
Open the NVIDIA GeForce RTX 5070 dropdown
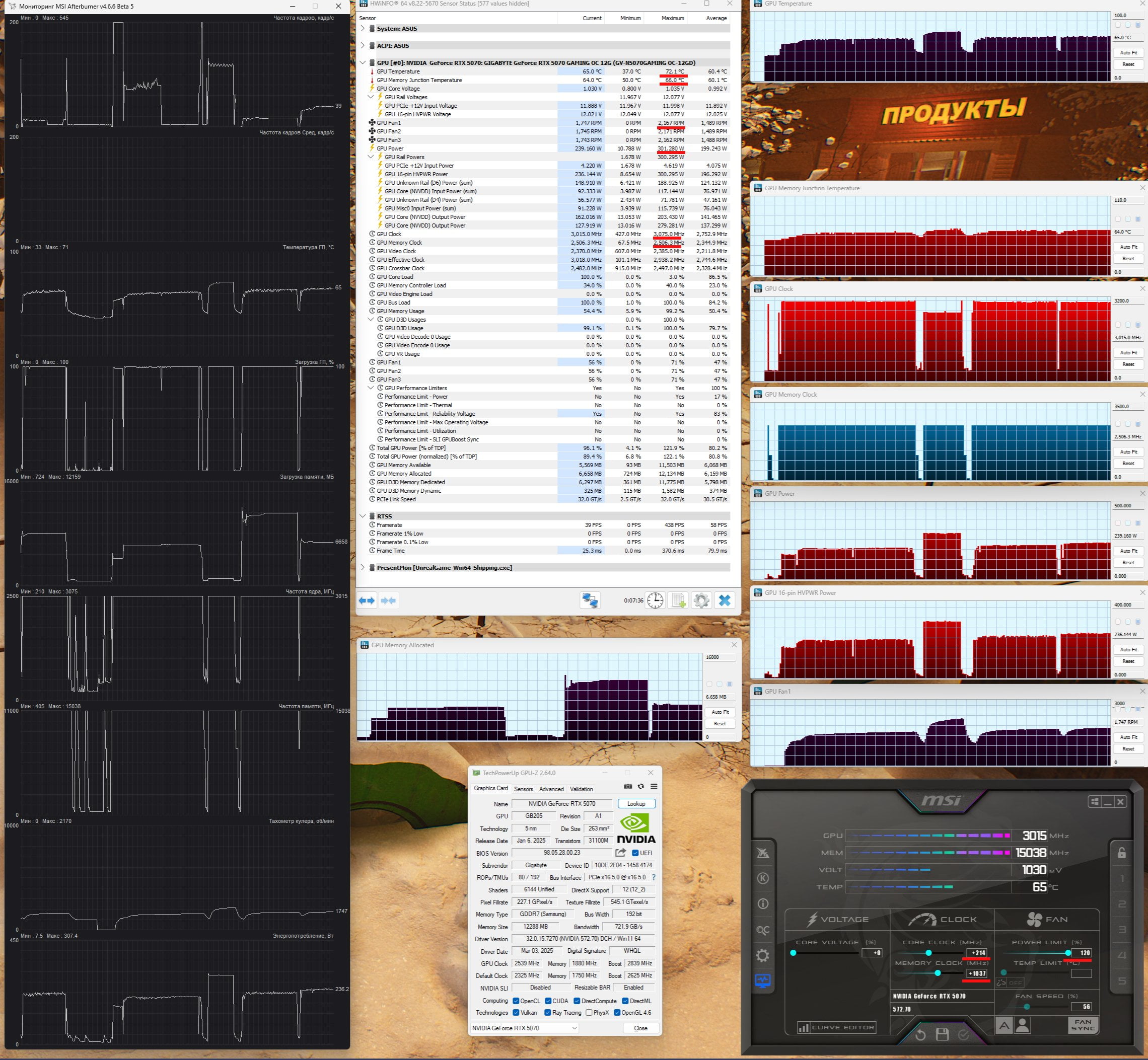point(524,1028)
